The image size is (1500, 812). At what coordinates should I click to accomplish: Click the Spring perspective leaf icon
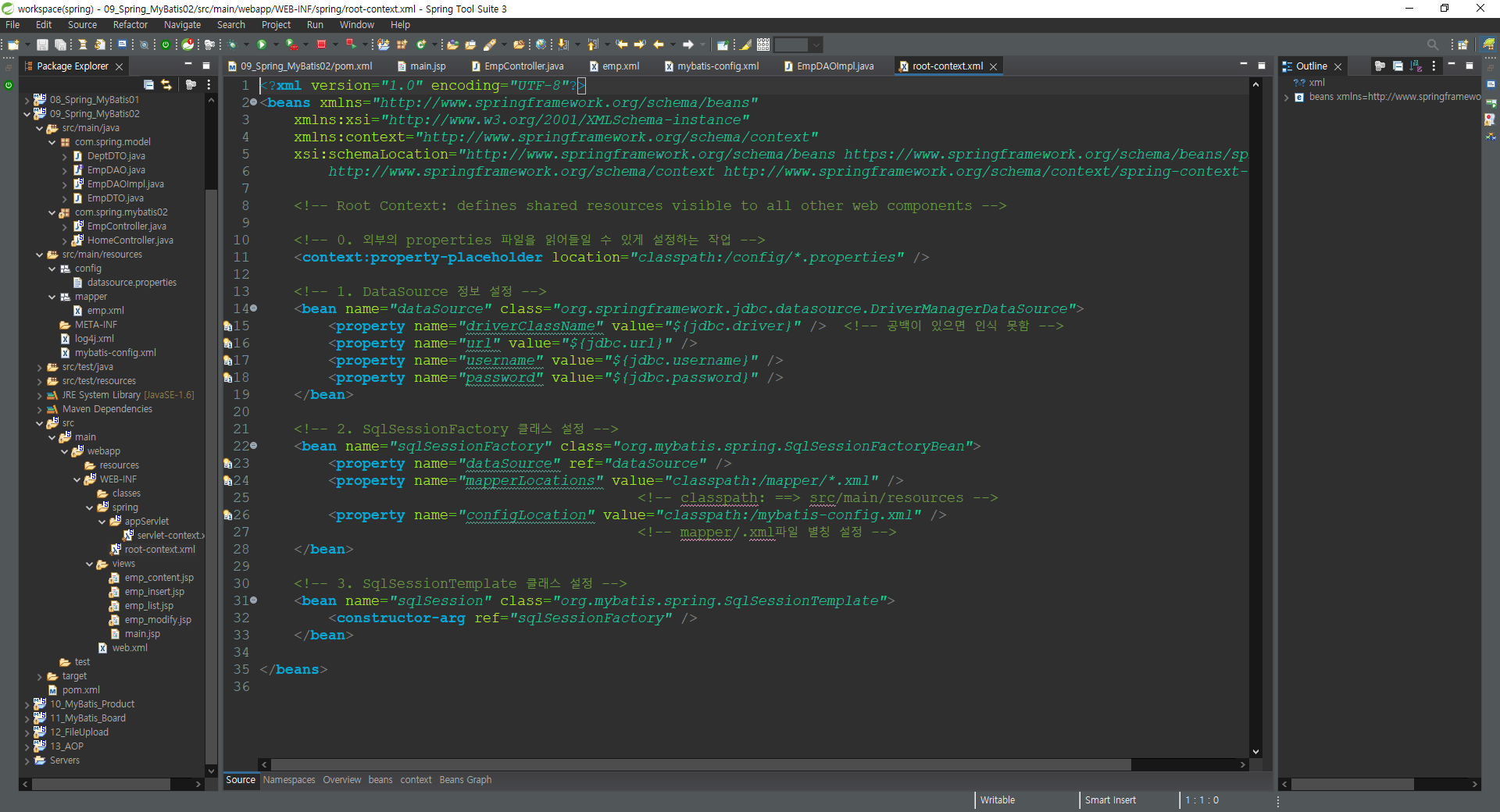click(x=1489, y=45)
